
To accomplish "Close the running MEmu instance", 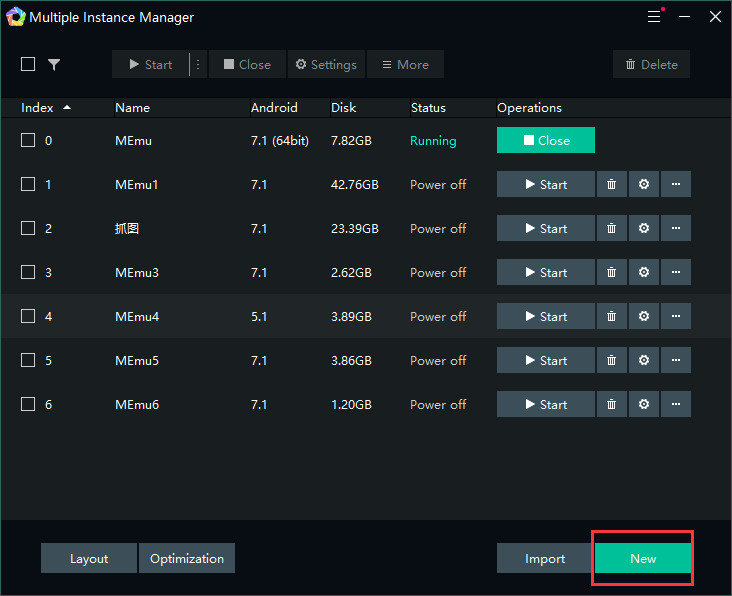I will pos(546,141).
